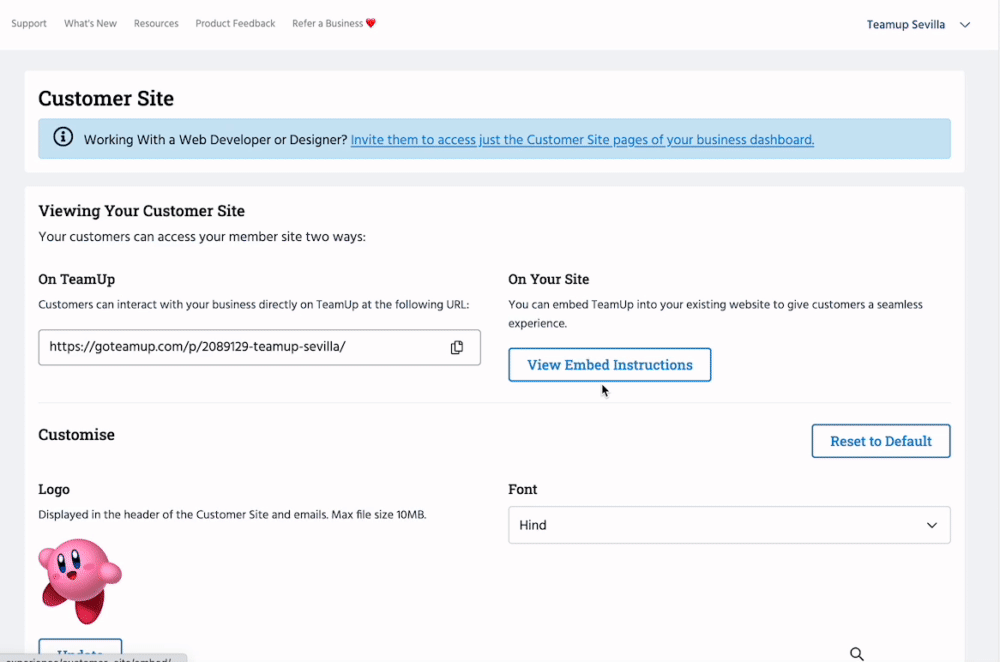Click the 'Working With a Web Developer or Designer?' text

[x=216, y=140]
